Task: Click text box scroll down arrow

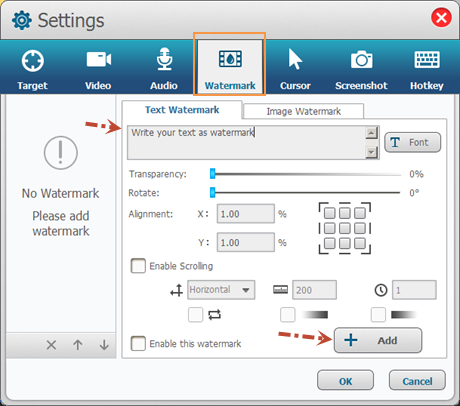Action: pyautogui.click(x=371, y=152)
